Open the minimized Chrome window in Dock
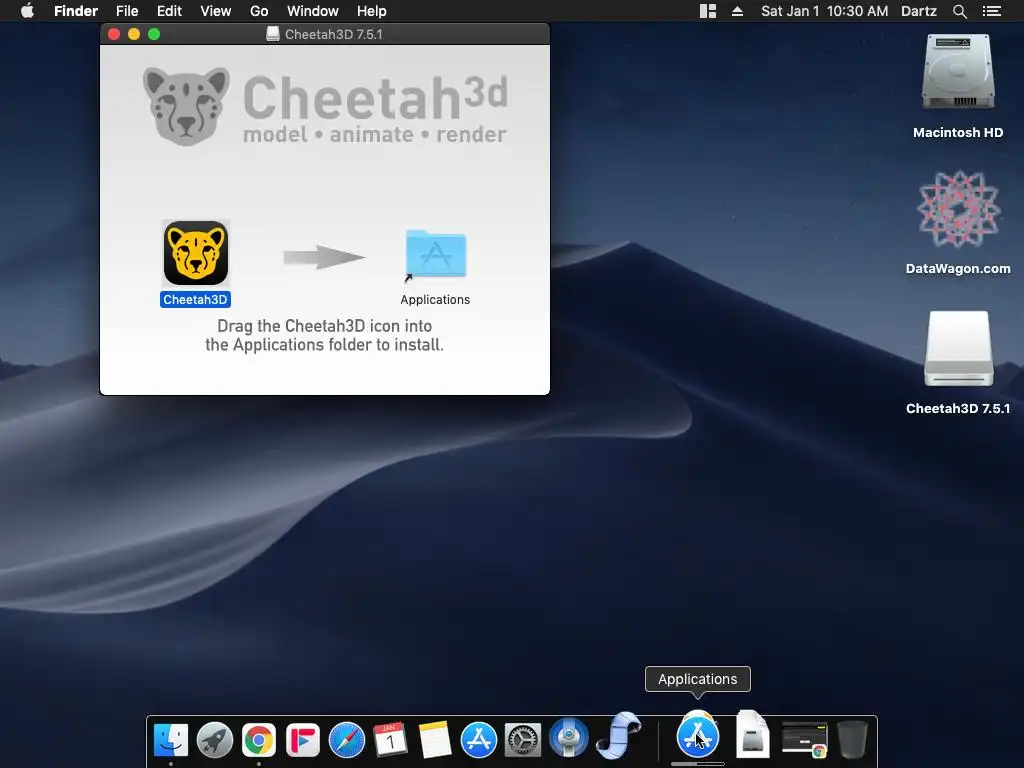Viewport: 1024px width, 768px height. tap(805, 740)
